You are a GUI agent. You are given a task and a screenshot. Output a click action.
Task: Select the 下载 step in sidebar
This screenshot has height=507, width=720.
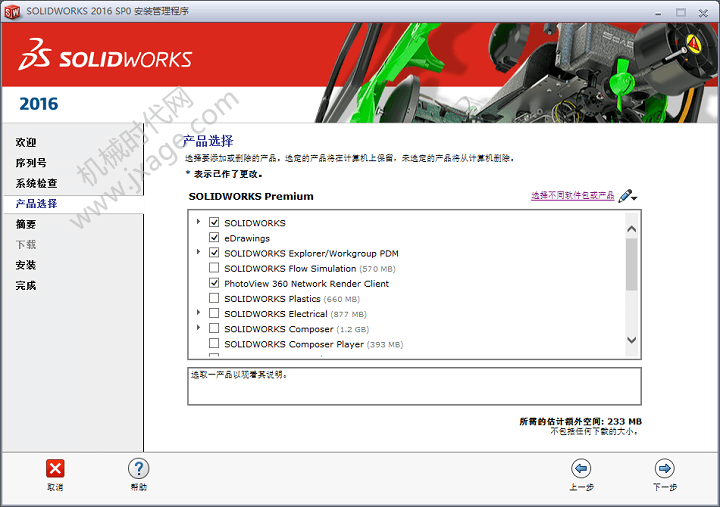26,245
